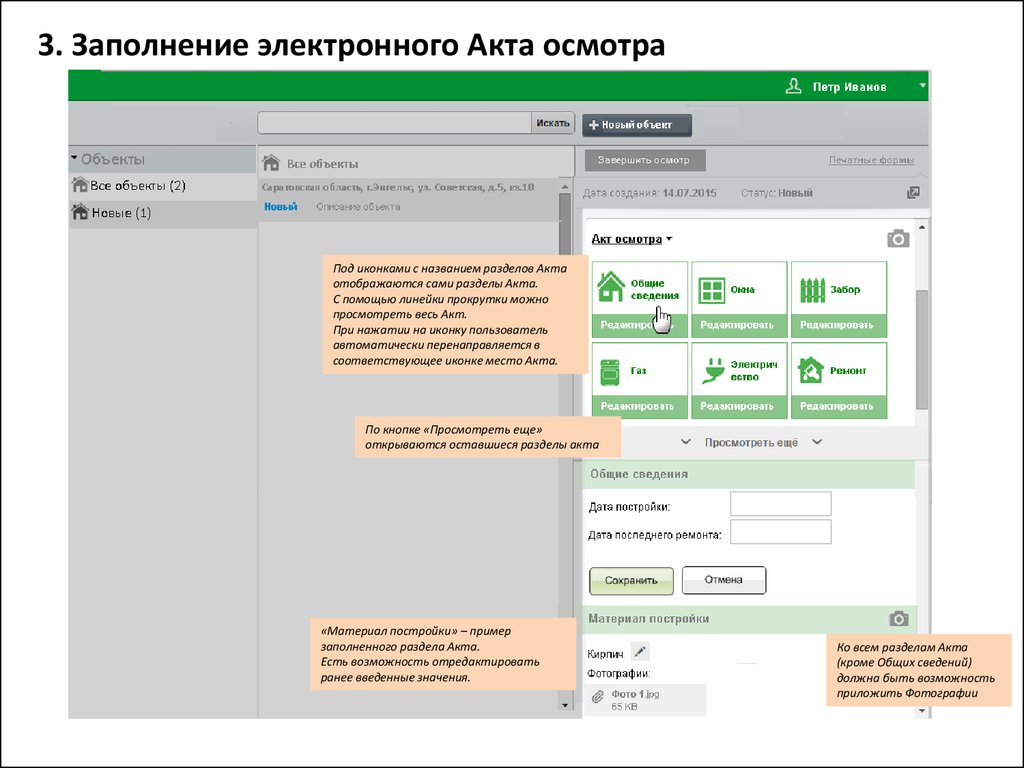The height and width of the screenshot is (768, 1024).
Task: Open the Окна window section icon
Action: pos(711,290)
